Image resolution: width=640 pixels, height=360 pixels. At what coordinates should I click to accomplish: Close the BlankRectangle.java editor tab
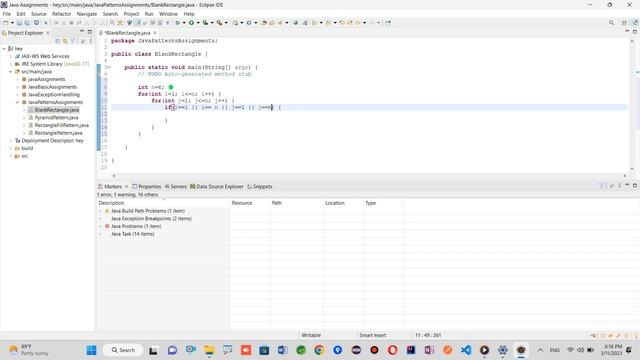[155, 33]
